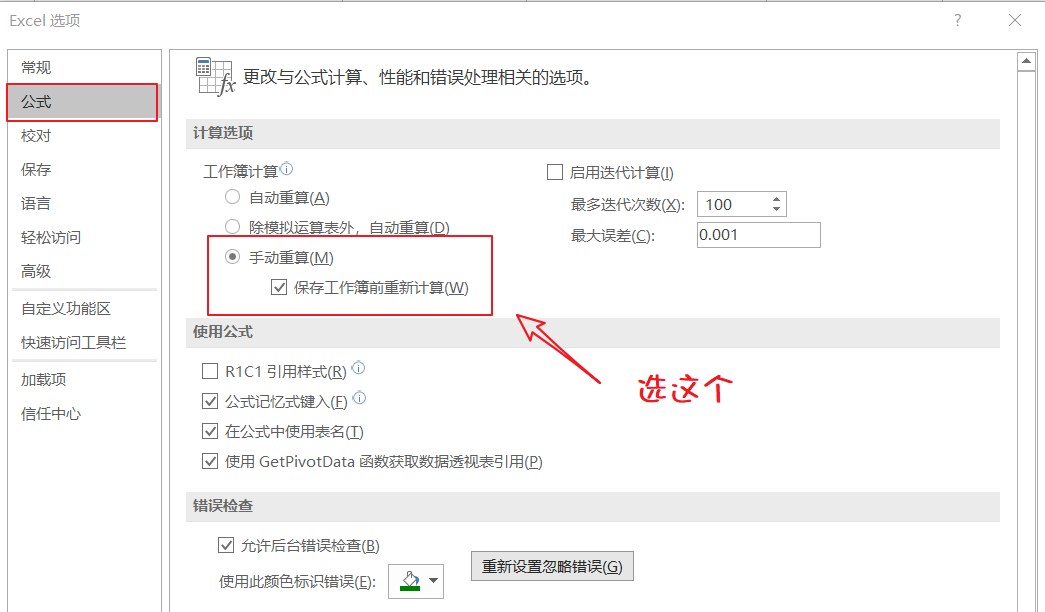Open the 自定义功能区 settings page
Viewport: 1045px width, 612px height.
click(x=65, y=309)
